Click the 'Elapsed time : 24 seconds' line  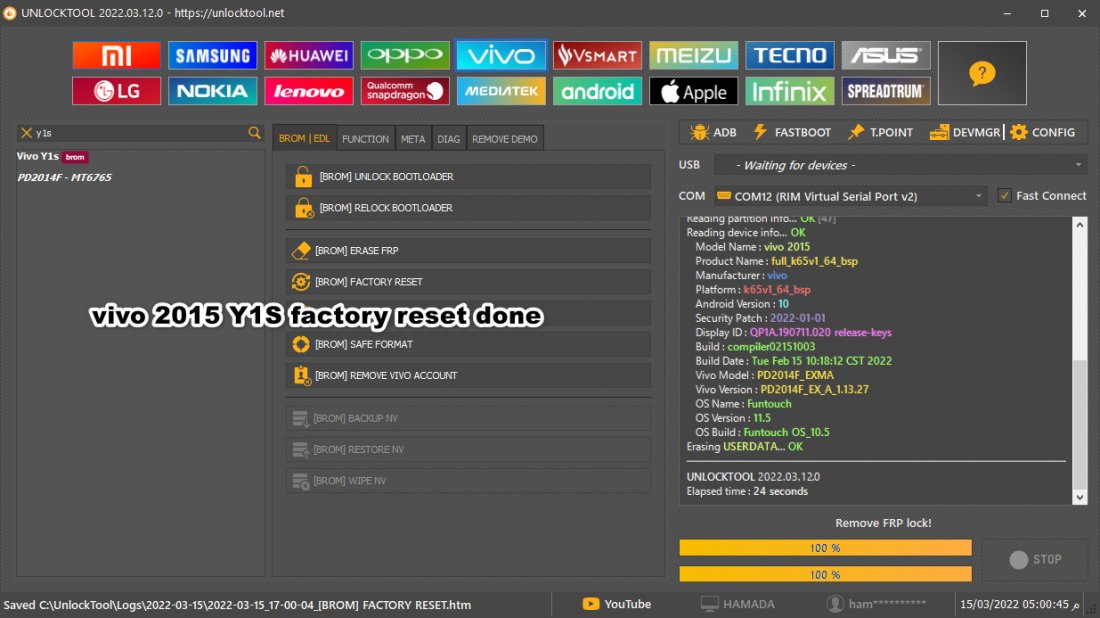click(x=747, y=491)
